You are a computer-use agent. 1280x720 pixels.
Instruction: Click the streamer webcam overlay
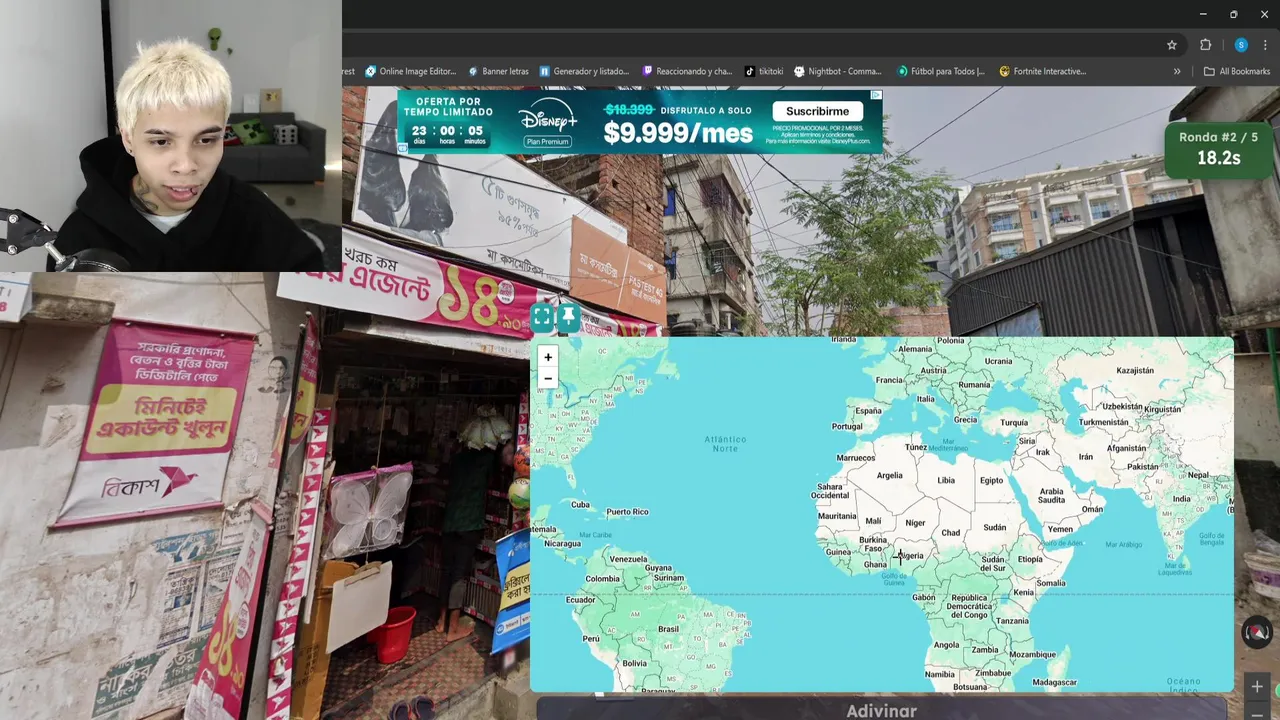(x=171, y=136)
